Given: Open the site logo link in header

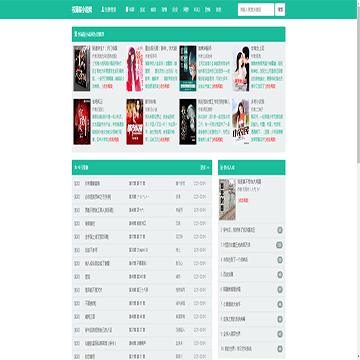Looking at the screenshot, I should [82, 10].
